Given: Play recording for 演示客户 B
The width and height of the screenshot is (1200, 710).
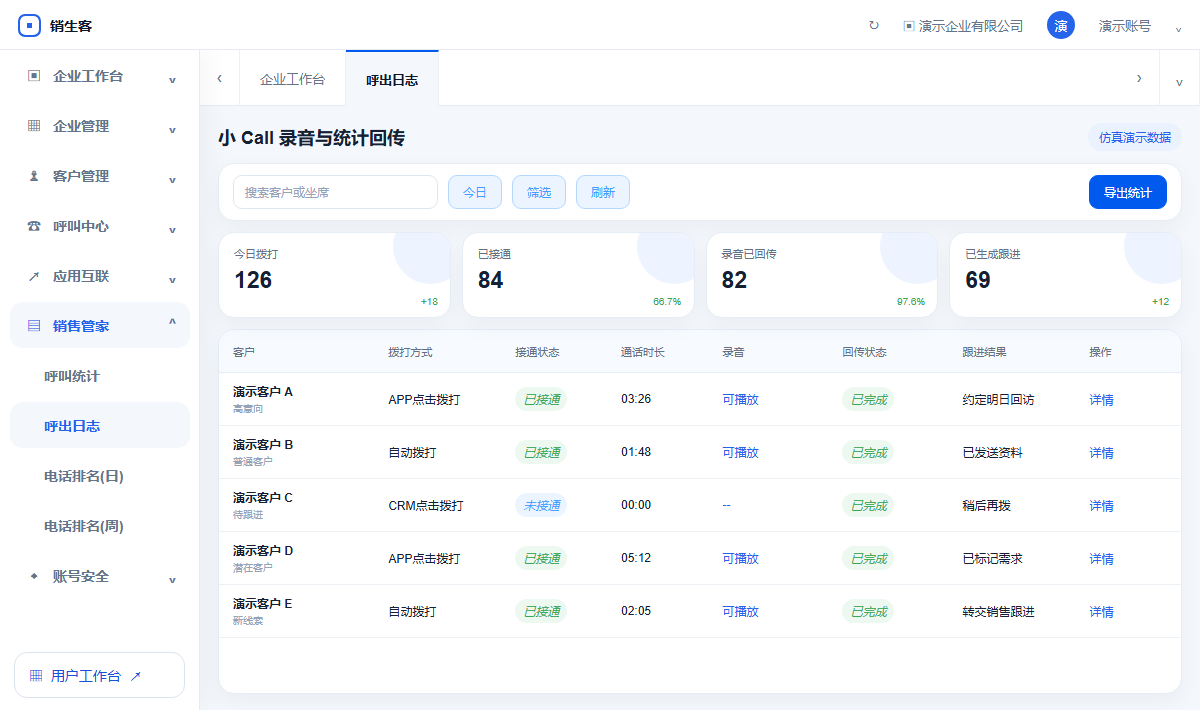Looking at the screenshot, I should [x=740, y=453].
